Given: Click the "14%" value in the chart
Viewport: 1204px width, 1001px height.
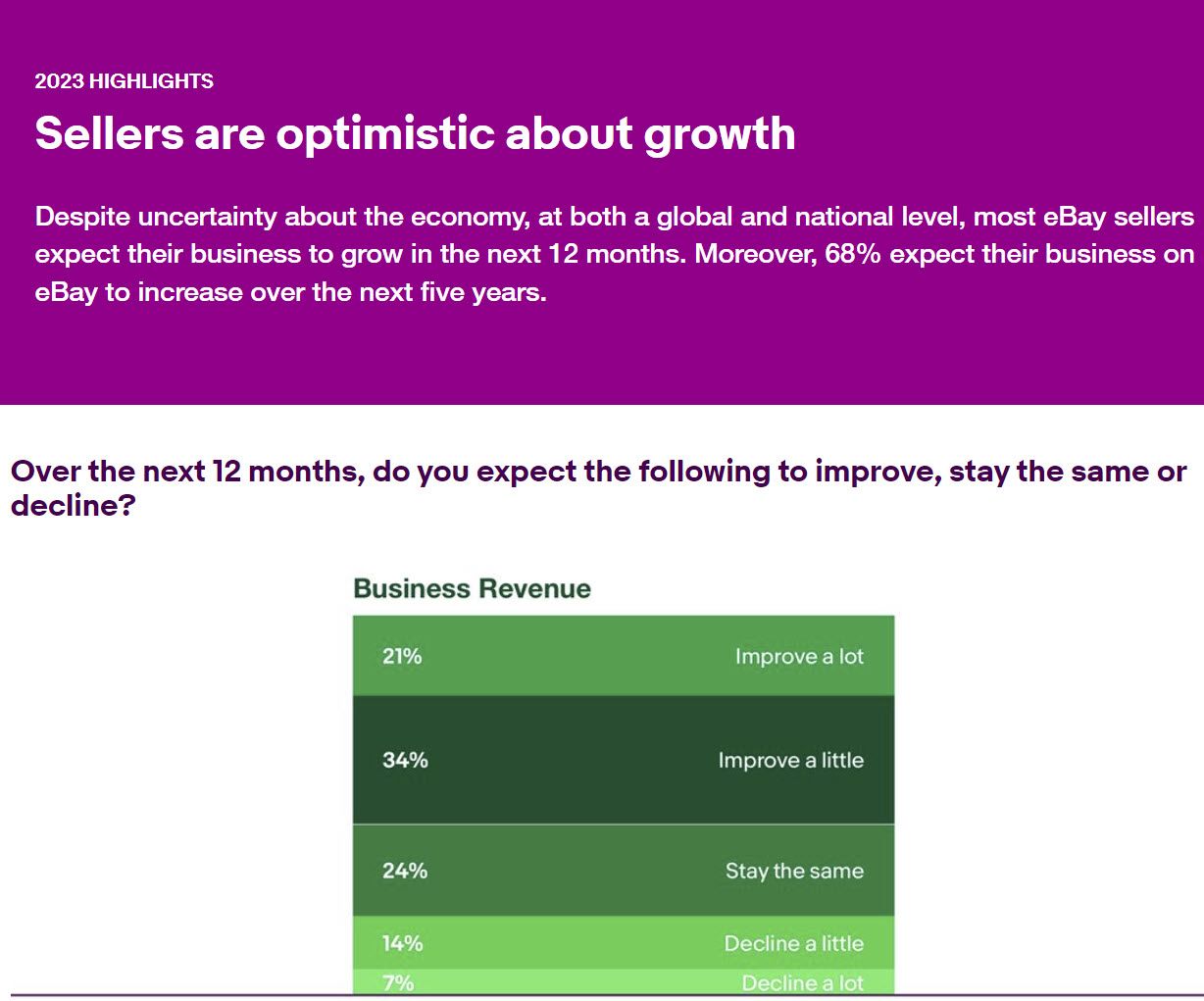Looking at the screenshot, I should 403,943.
